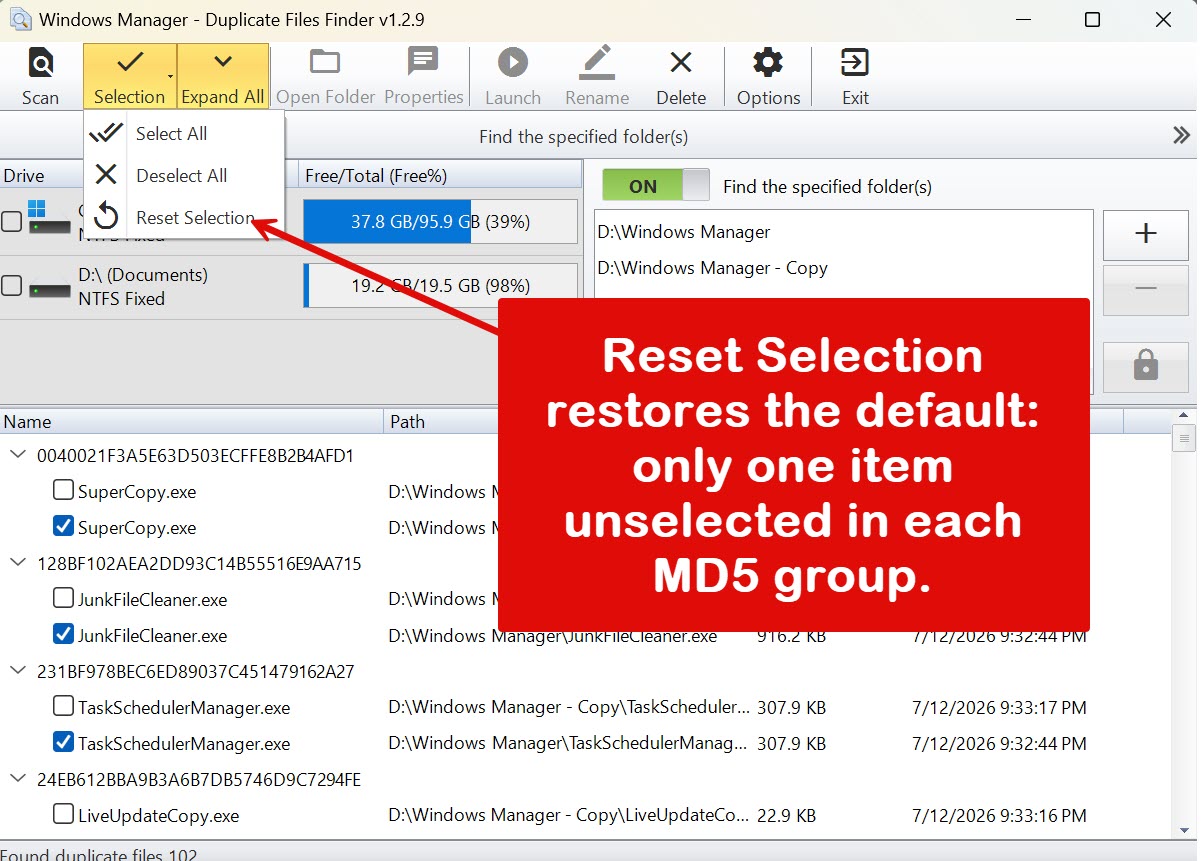
Task: Click the 37.8 GB/95.9 GB usage bar
Action: coord(440,222)
